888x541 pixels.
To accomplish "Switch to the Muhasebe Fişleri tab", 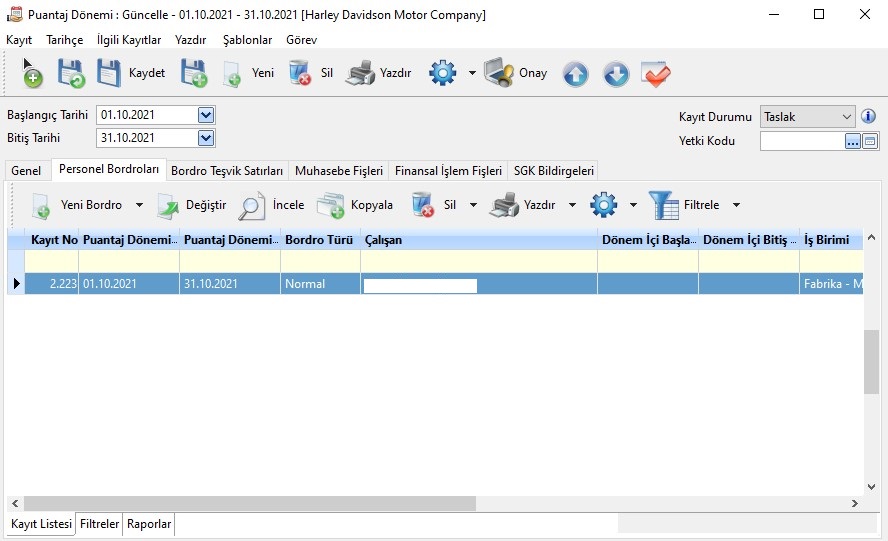I will (x=339, y=171).
